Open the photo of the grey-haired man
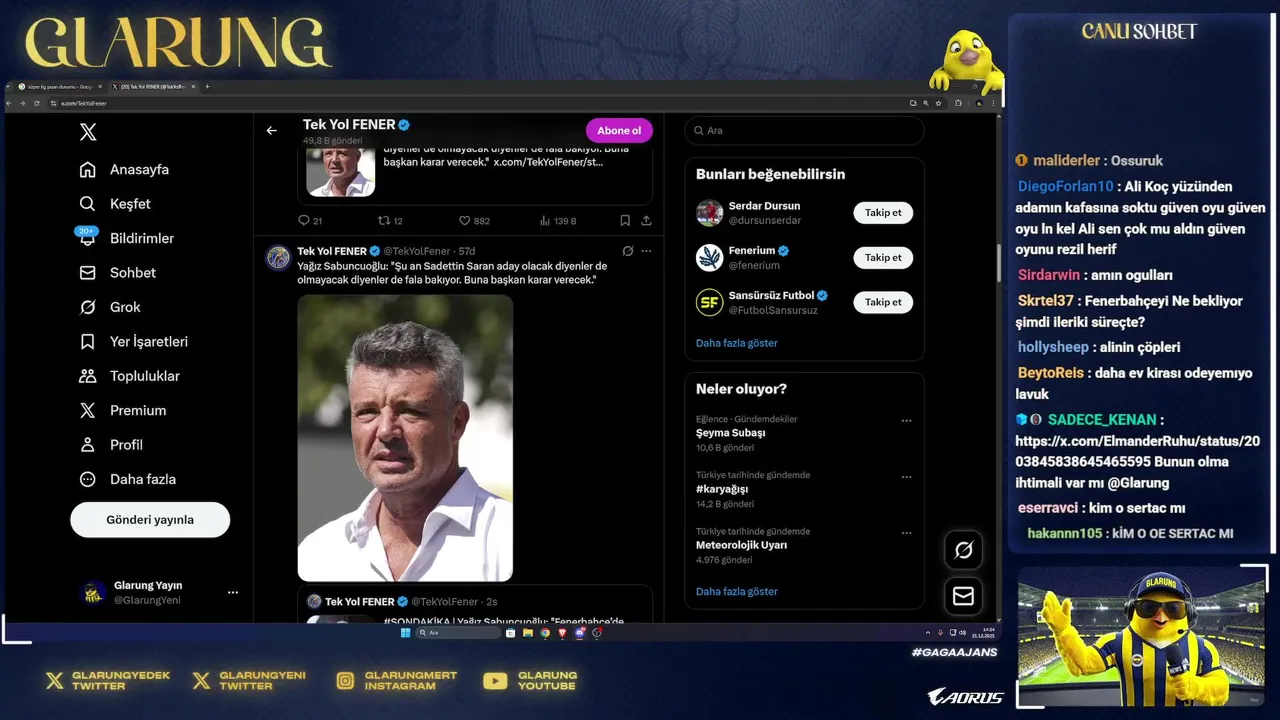 point(405,438)
